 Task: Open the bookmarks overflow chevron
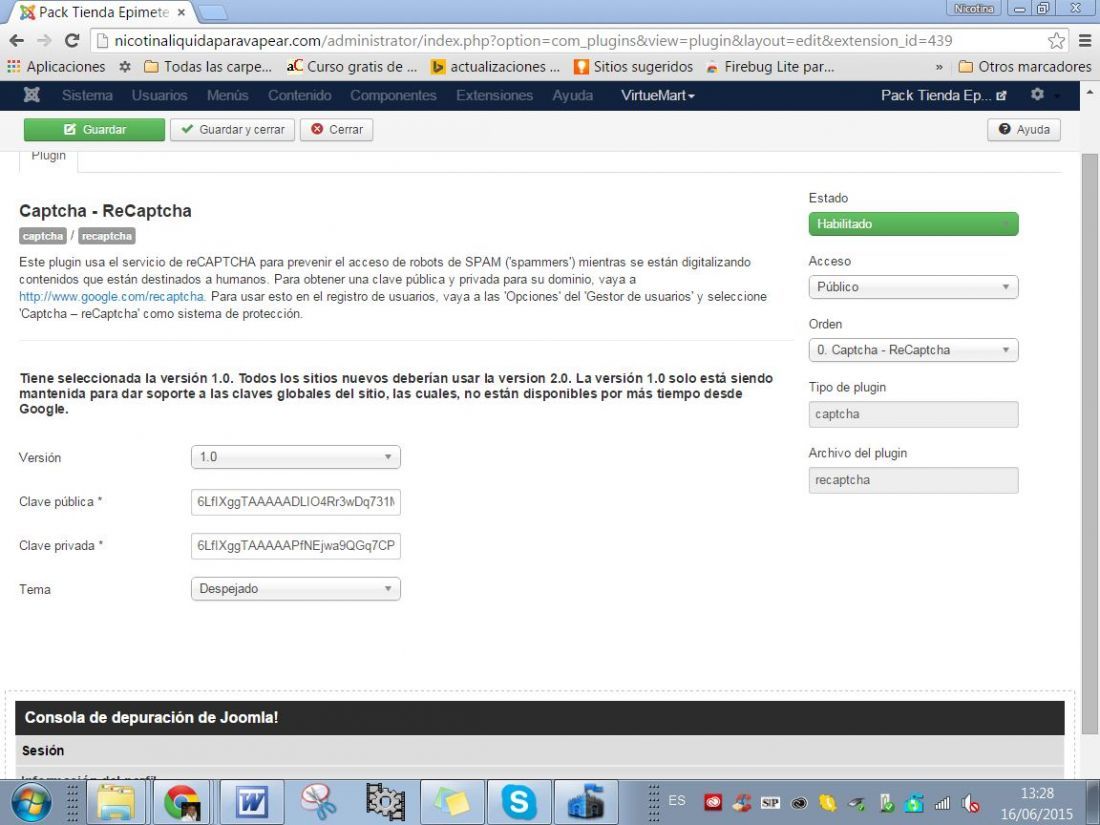(939, 67)
